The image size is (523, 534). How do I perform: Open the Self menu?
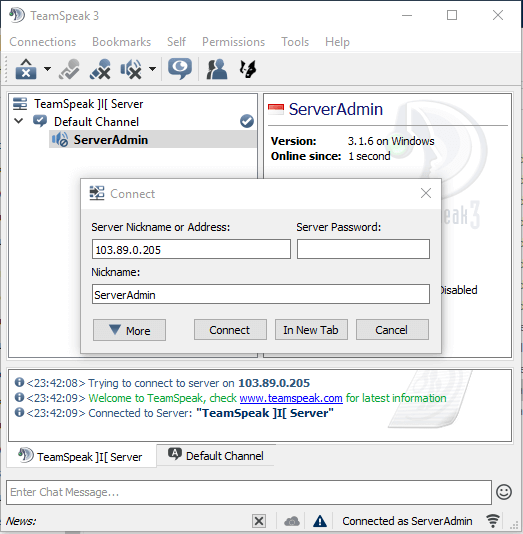pyautogui.click(x=176, y=42)
